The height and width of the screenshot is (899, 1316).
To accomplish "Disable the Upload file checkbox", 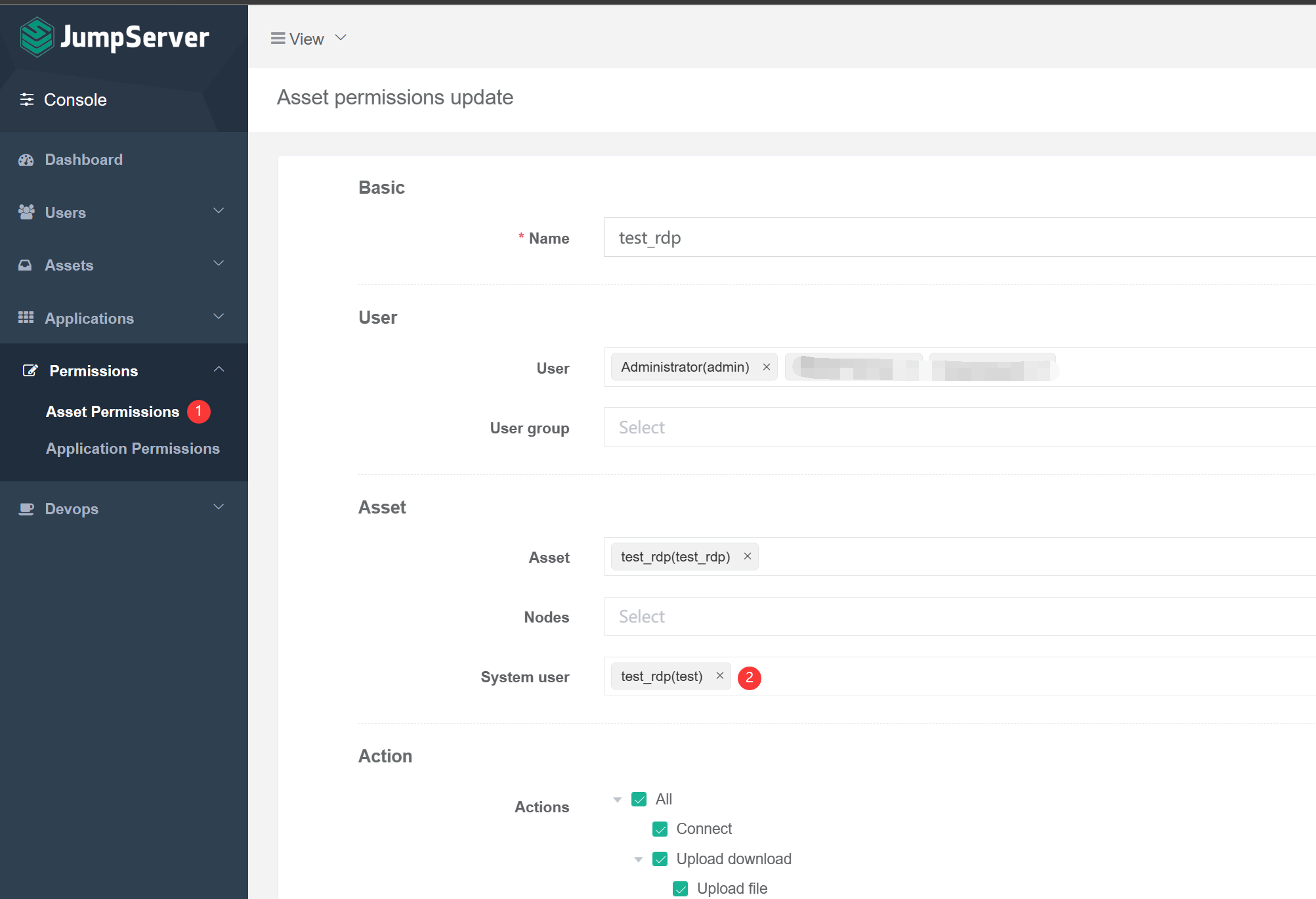I will coord(680,888).
